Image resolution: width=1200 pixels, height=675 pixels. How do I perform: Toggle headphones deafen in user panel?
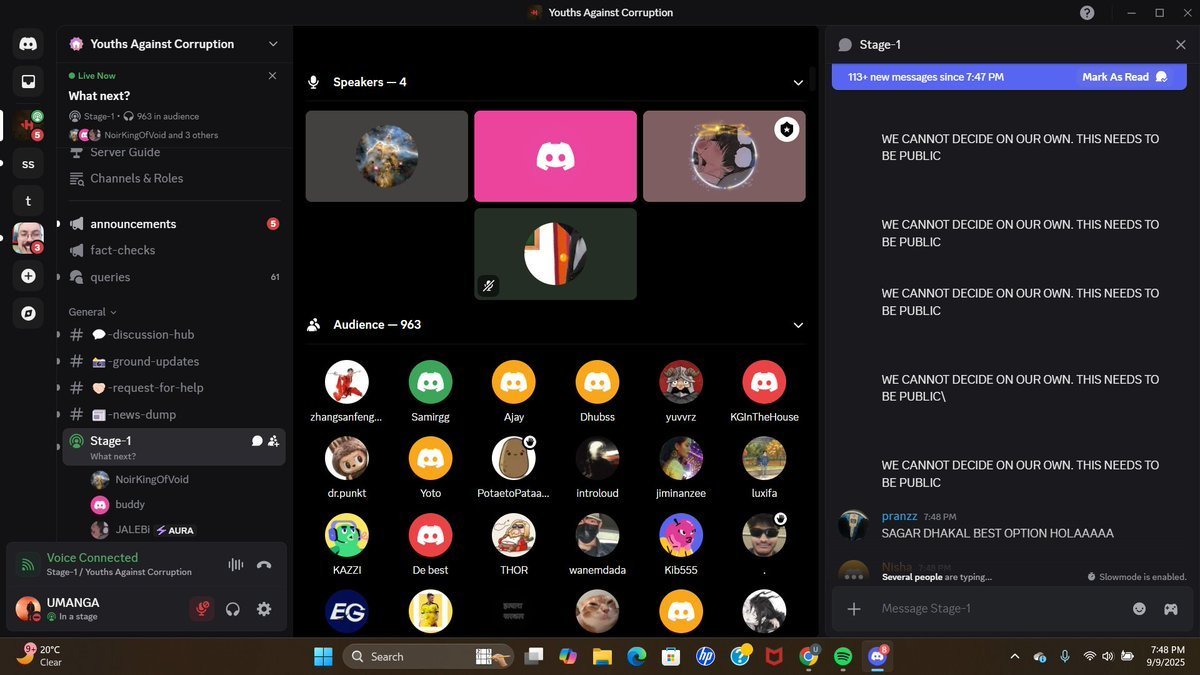233,609
